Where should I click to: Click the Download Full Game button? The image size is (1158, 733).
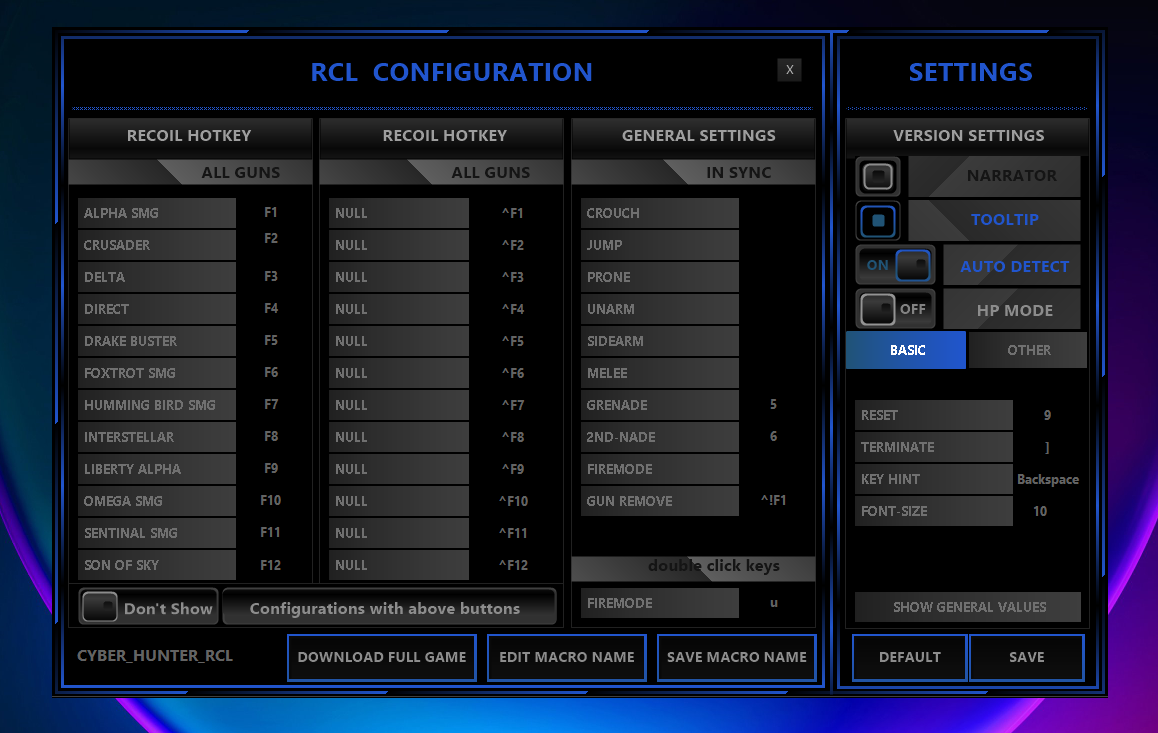[381, 657]
